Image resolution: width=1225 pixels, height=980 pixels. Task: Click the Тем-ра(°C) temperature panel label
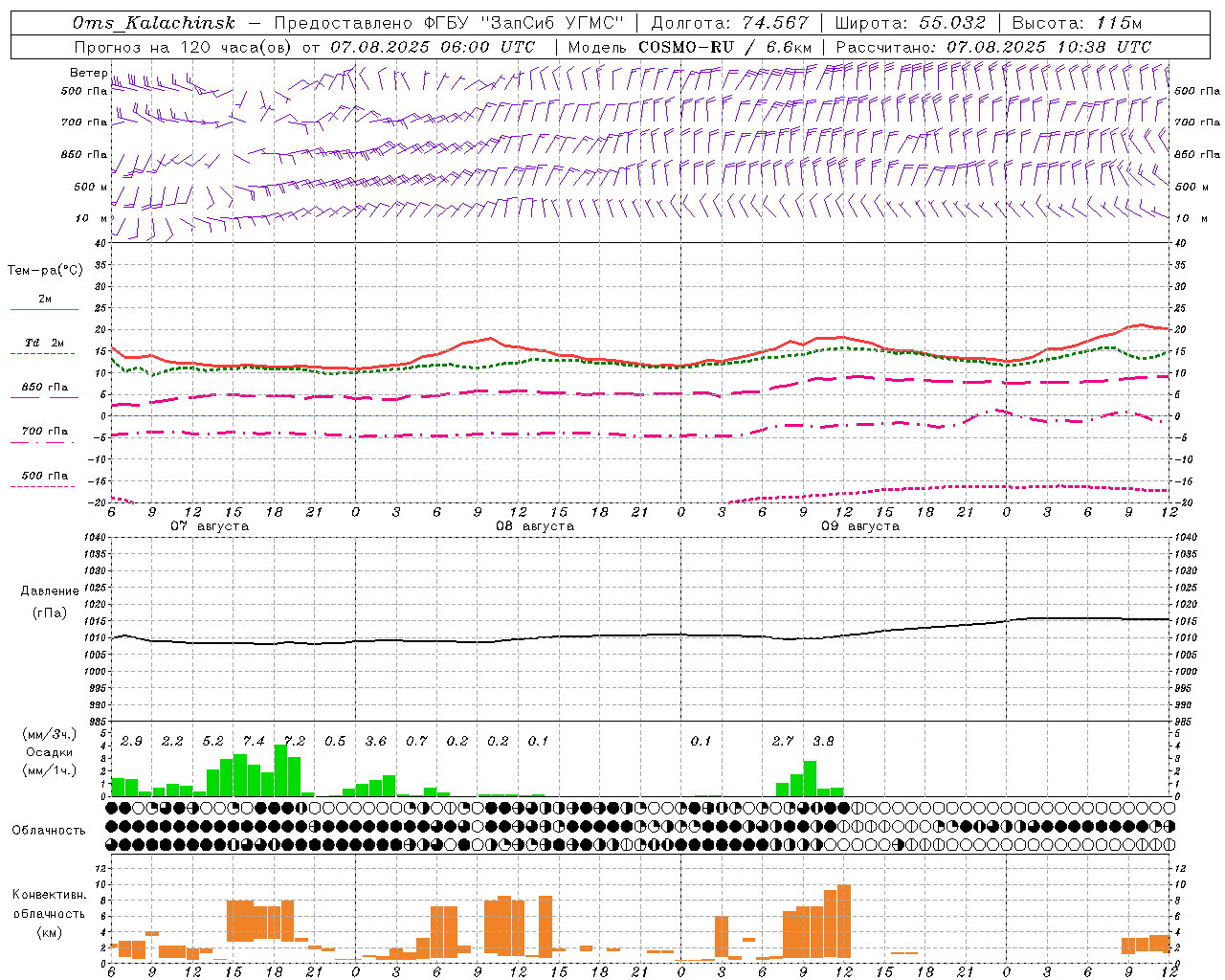[45, 271]
